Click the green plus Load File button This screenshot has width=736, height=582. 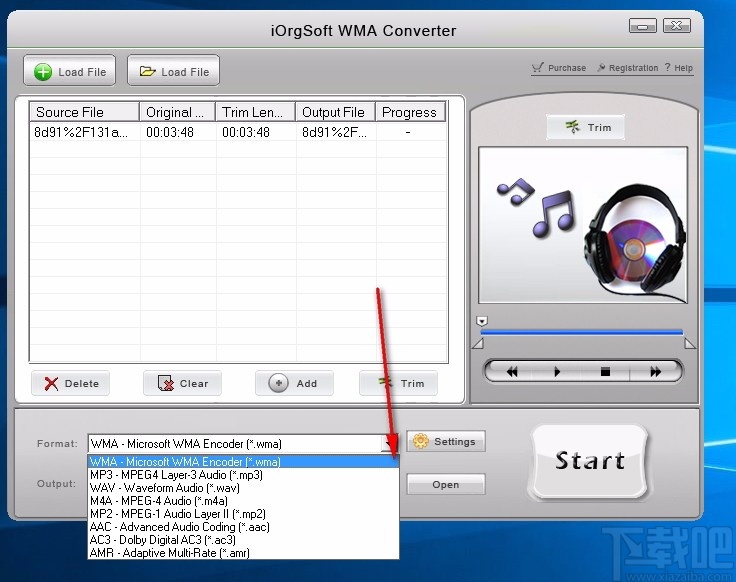pos(69,71)
